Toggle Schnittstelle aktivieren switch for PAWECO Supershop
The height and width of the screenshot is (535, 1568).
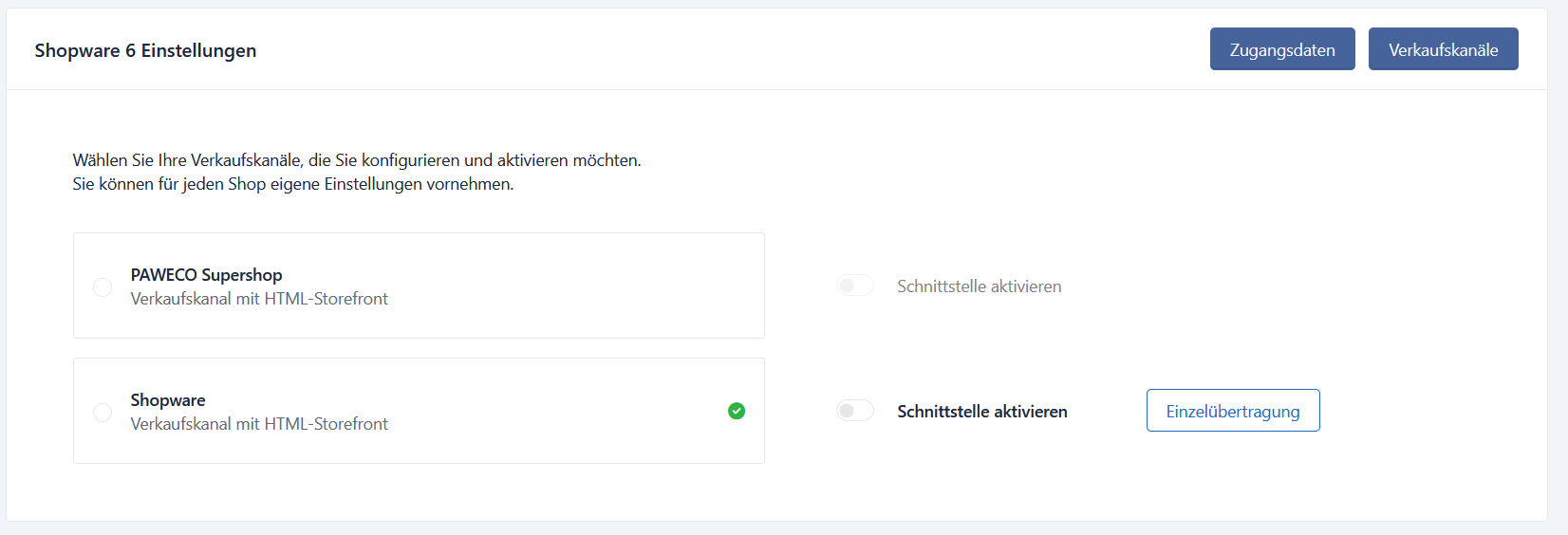point(854,286)
